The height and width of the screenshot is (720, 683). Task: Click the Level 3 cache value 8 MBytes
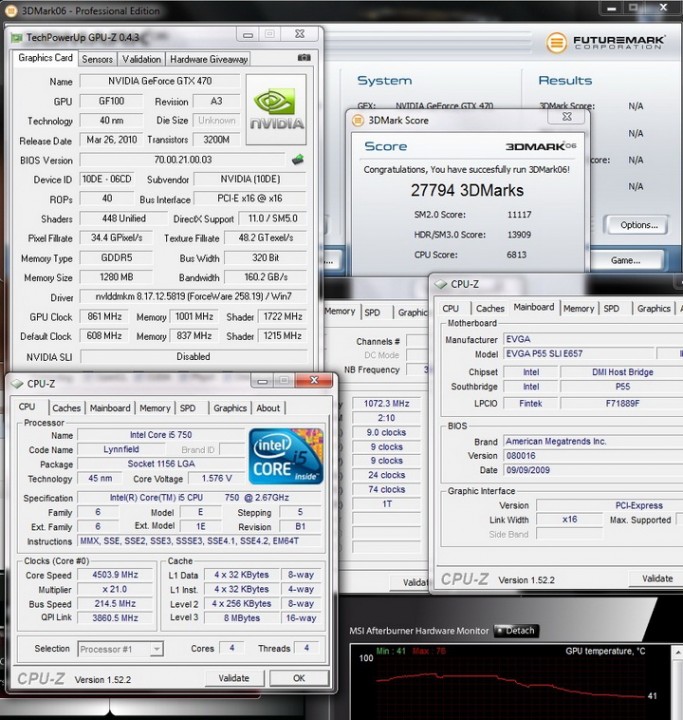(x=242, y=618)
